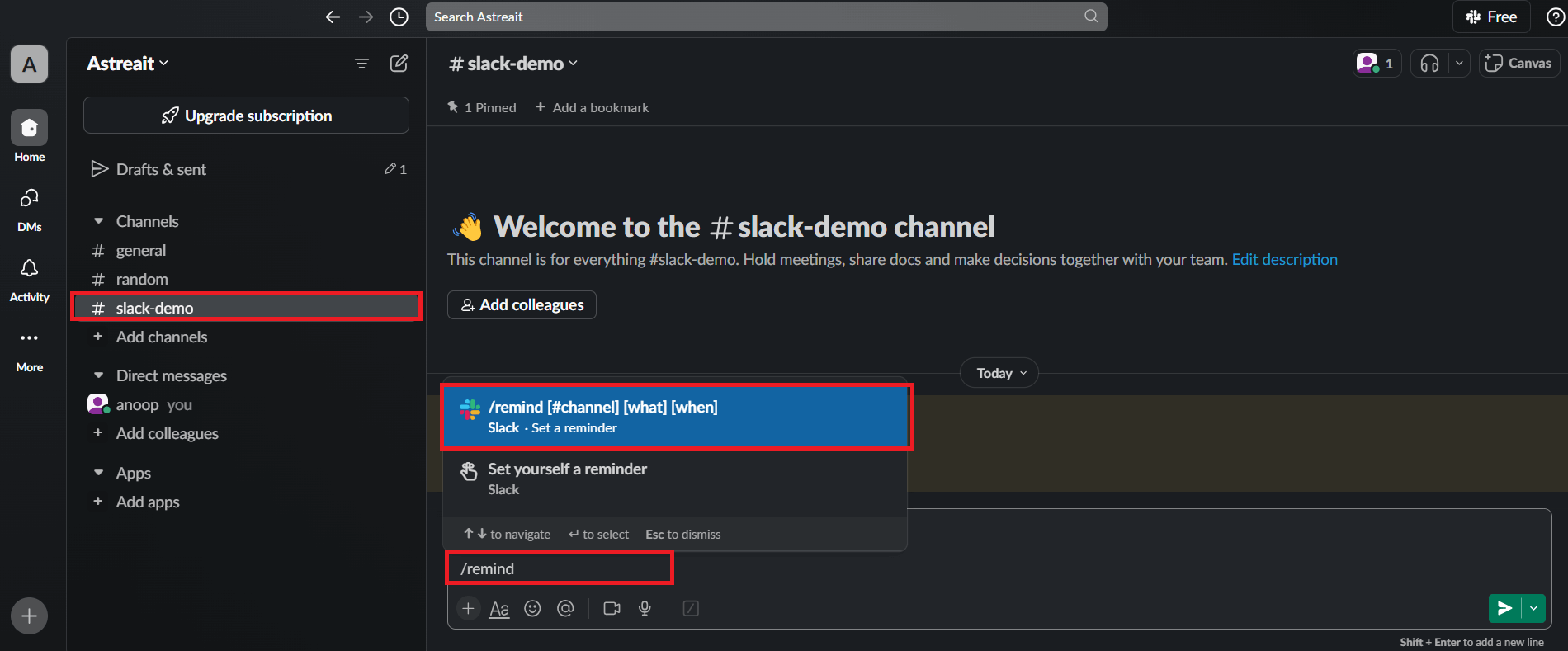Open the slack-demo channel in sidebar

247,308
